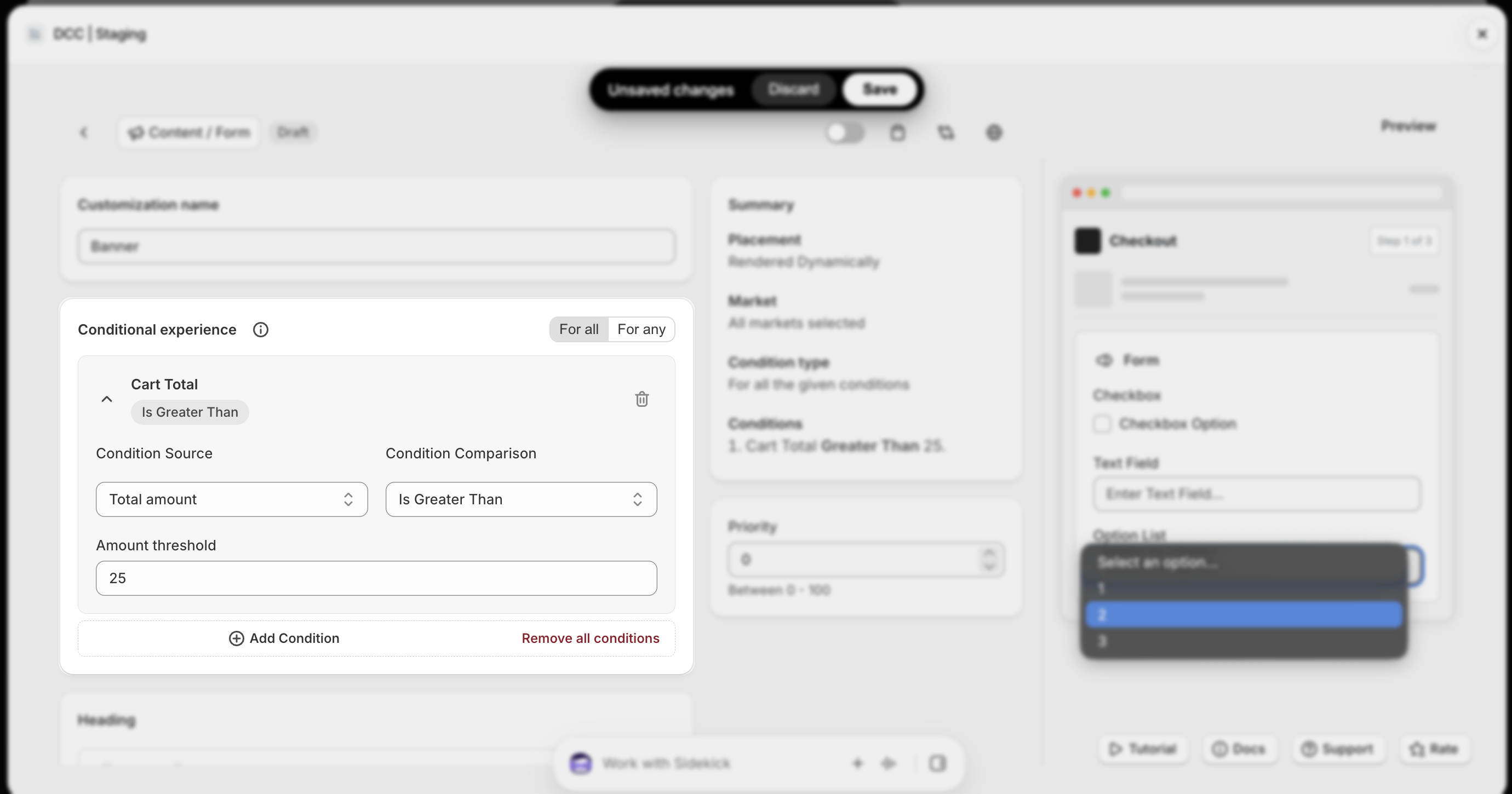This screenshot has width=1512, height=794.
Task: Click the sparkle icon in Sidekick bar
Action: coord(889,763)
